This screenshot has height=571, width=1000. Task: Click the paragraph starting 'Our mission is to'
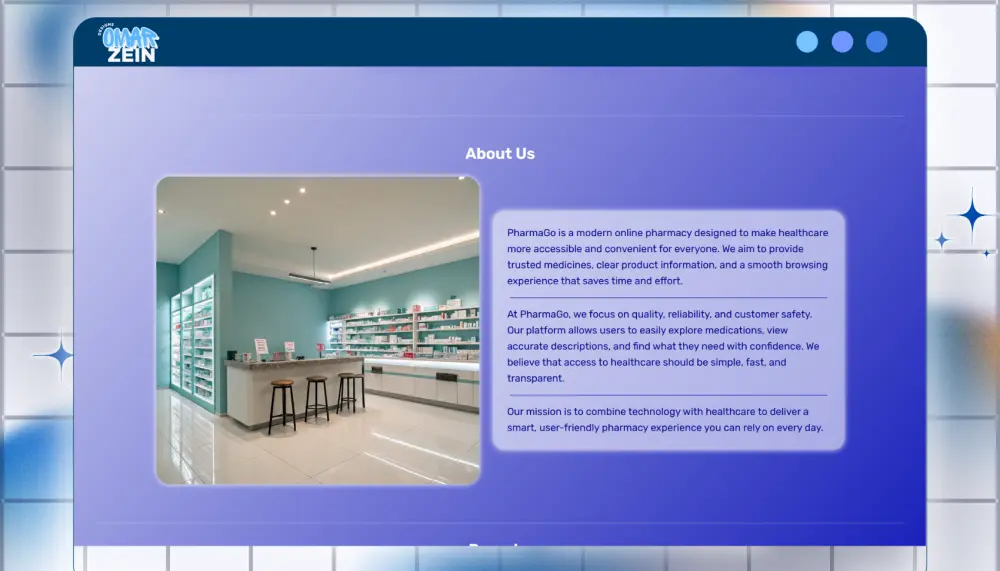point(665,419)
